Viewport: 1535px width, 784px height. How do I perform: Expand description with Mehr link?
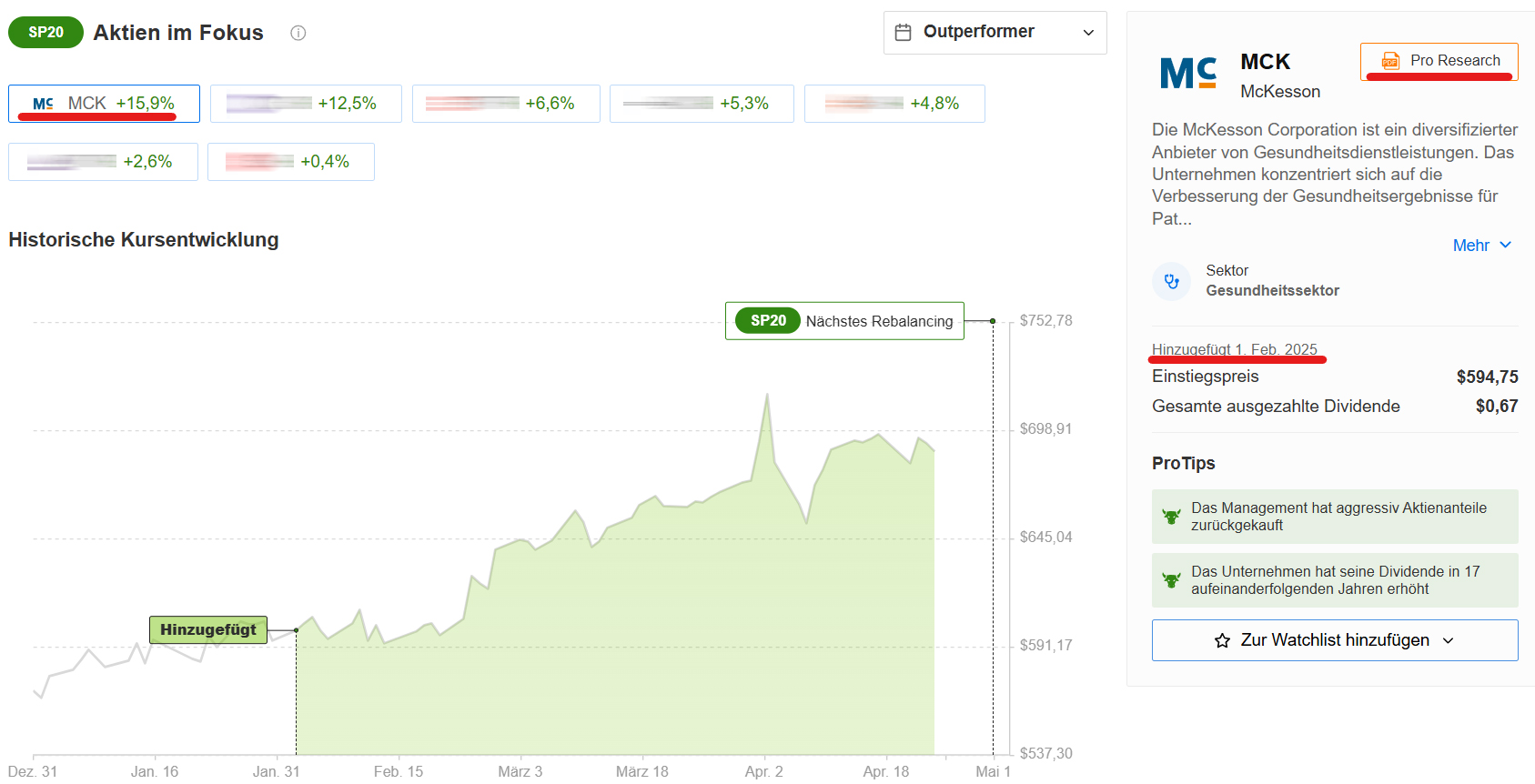1481,246
